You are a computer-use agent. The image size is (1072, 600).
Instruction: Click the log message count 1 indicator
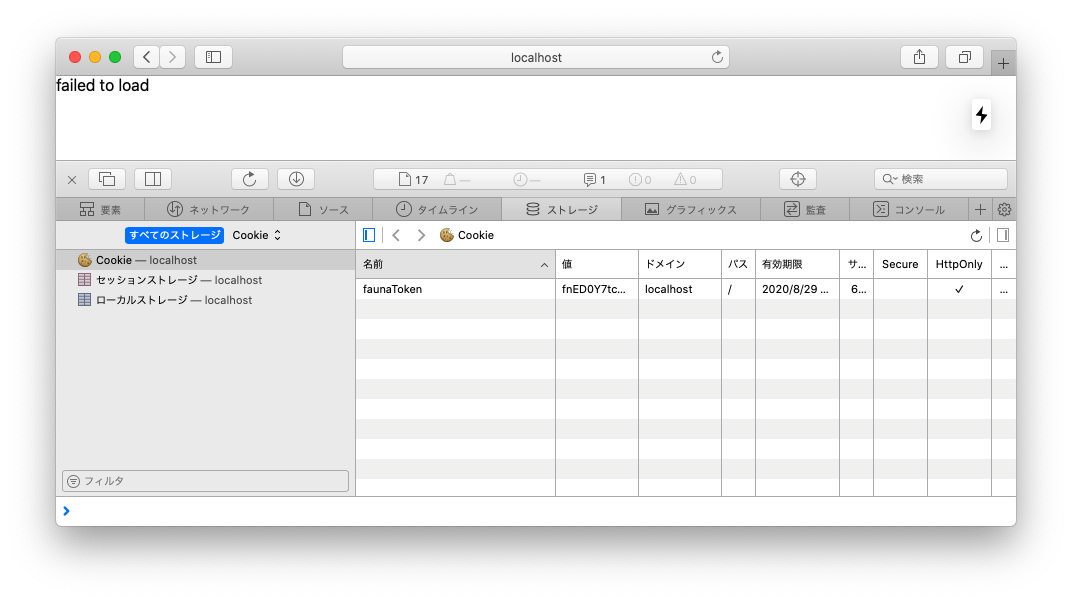point(595,179)
